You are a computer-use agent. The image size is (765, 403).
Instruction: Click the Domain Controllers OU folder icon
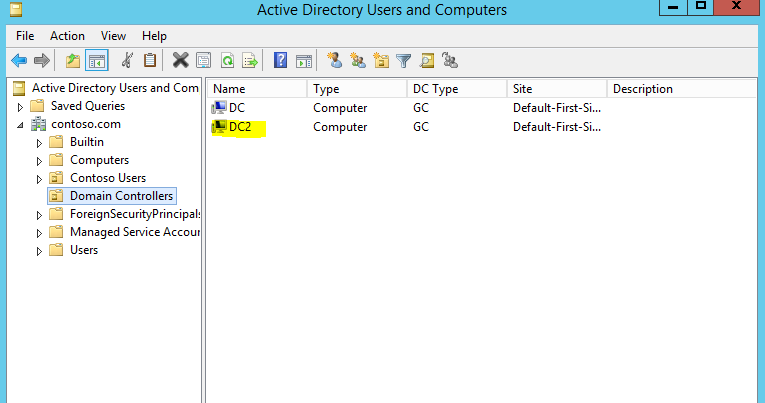57,196
